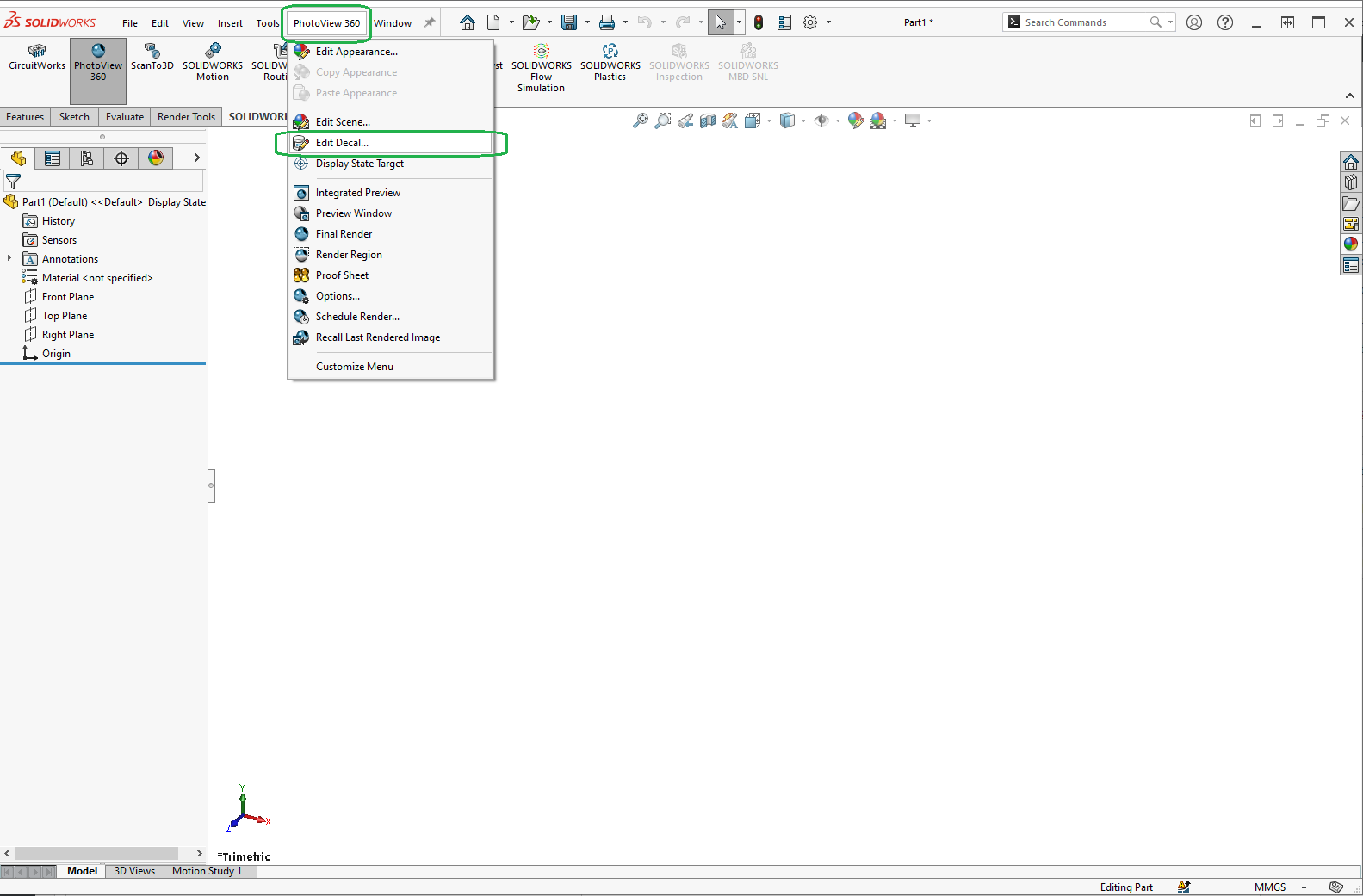Open the DisplayManager tab in the left panel

tap(156, 158)
